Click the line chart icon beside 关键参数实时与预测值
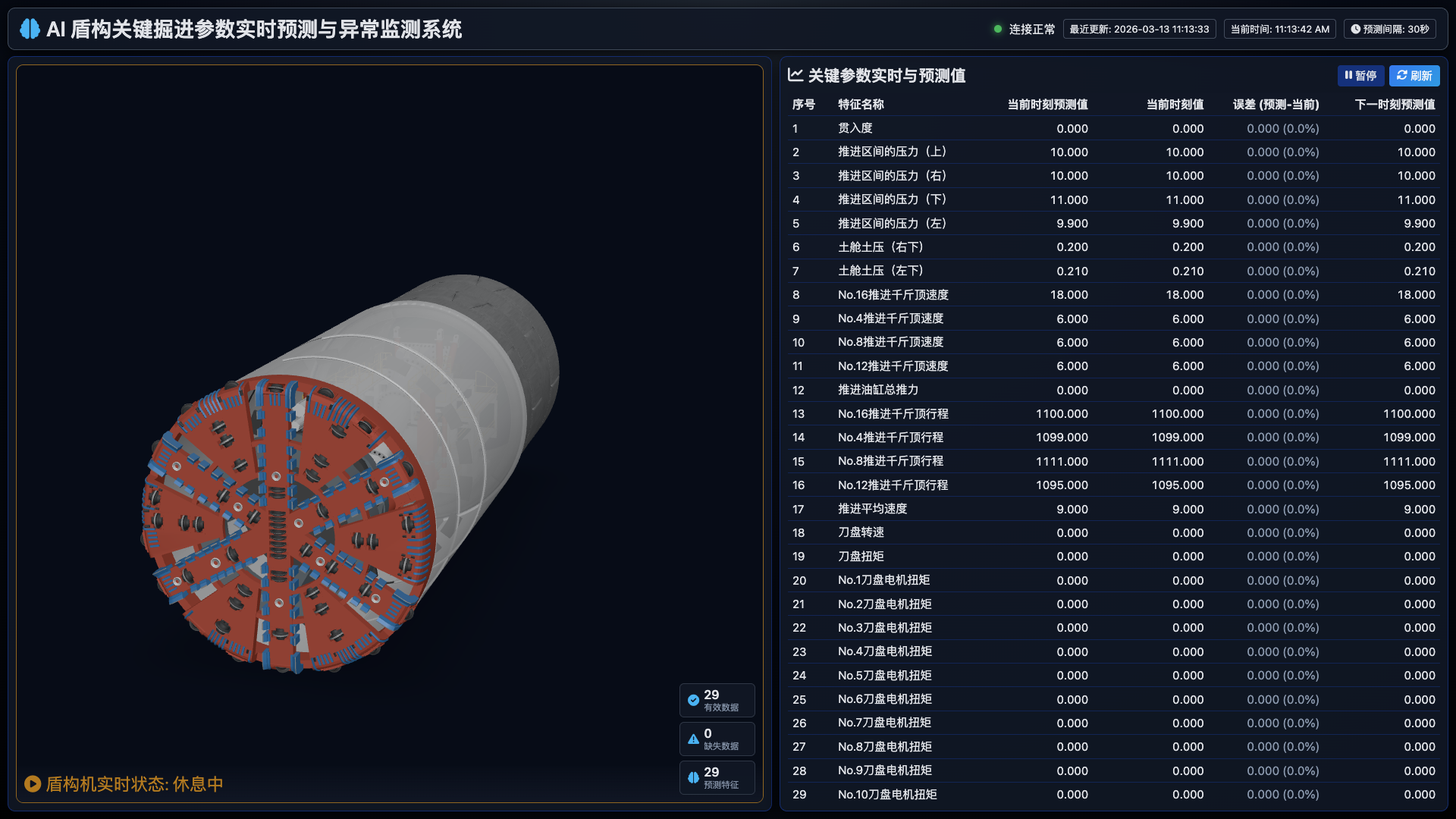Viewport: 1456px width, 819px height. coord(795,75)
